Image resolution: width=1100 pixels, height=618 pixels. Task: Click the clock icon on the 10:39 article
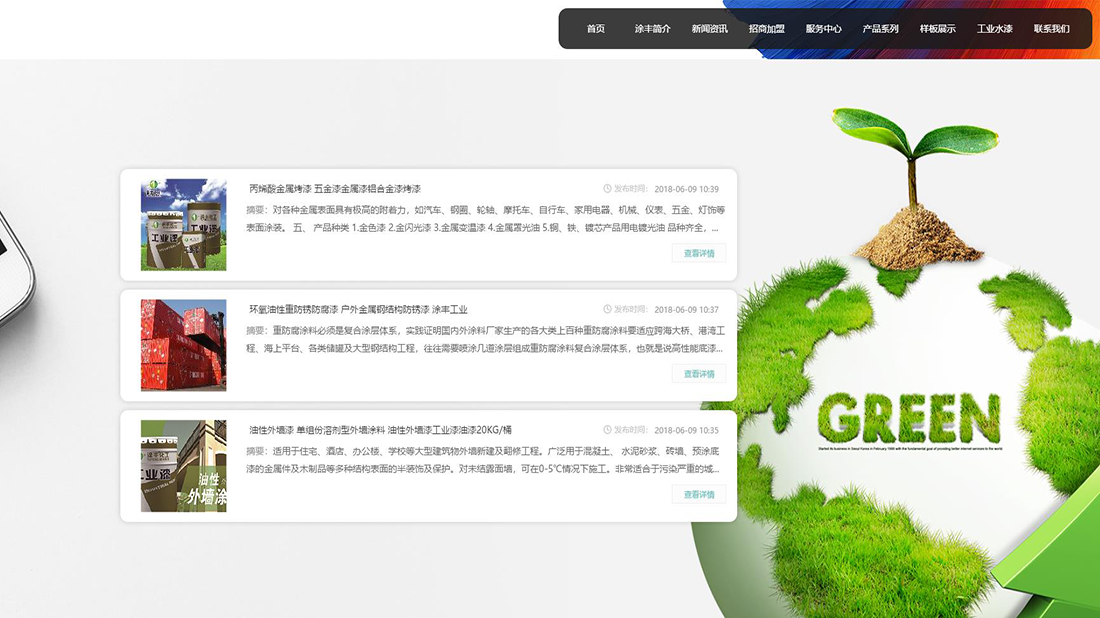[607, 189]
